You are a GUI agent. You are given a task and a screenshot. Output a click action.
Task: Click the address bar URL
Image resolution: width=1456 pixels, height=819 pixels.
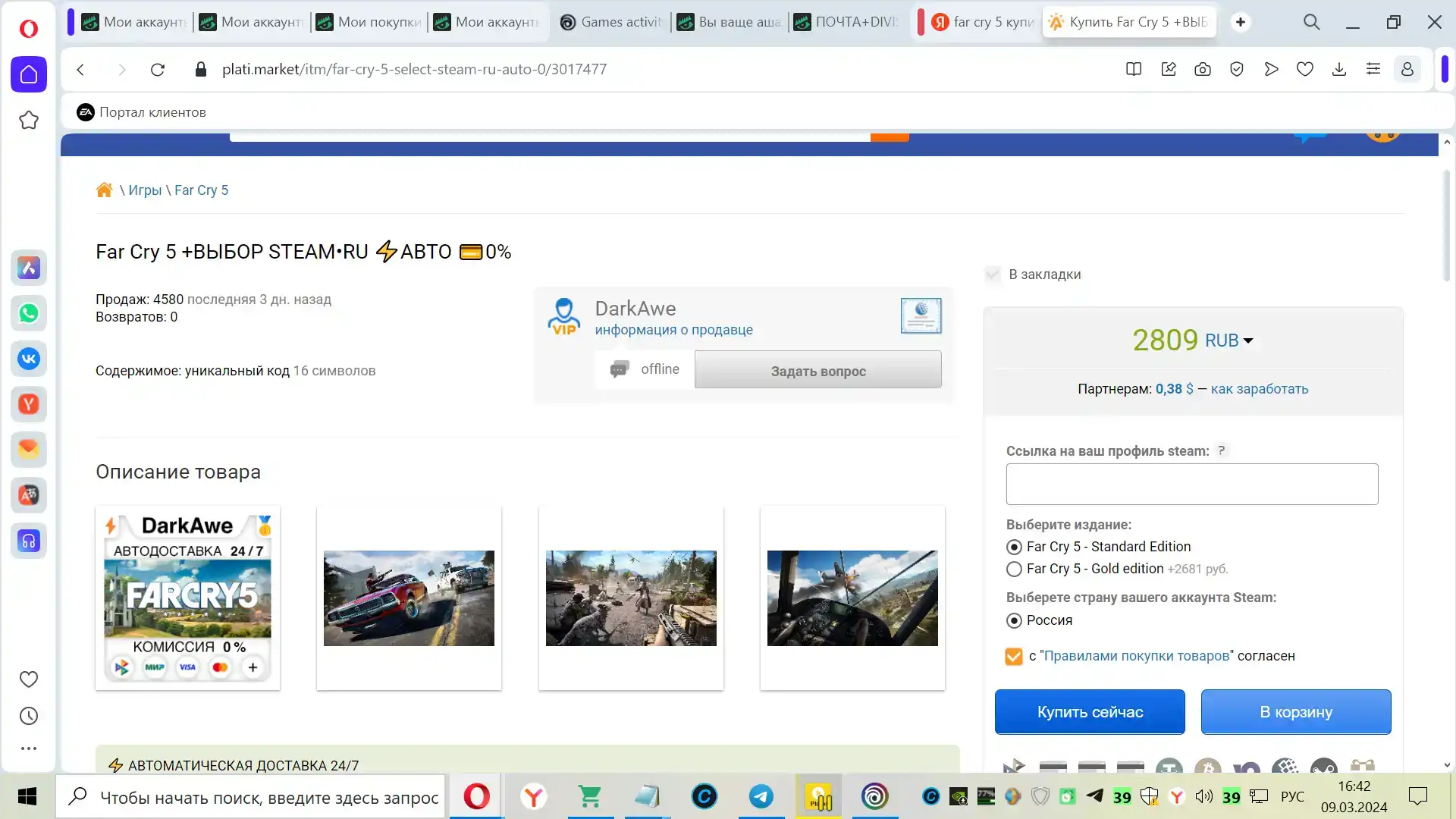point(414,70)
